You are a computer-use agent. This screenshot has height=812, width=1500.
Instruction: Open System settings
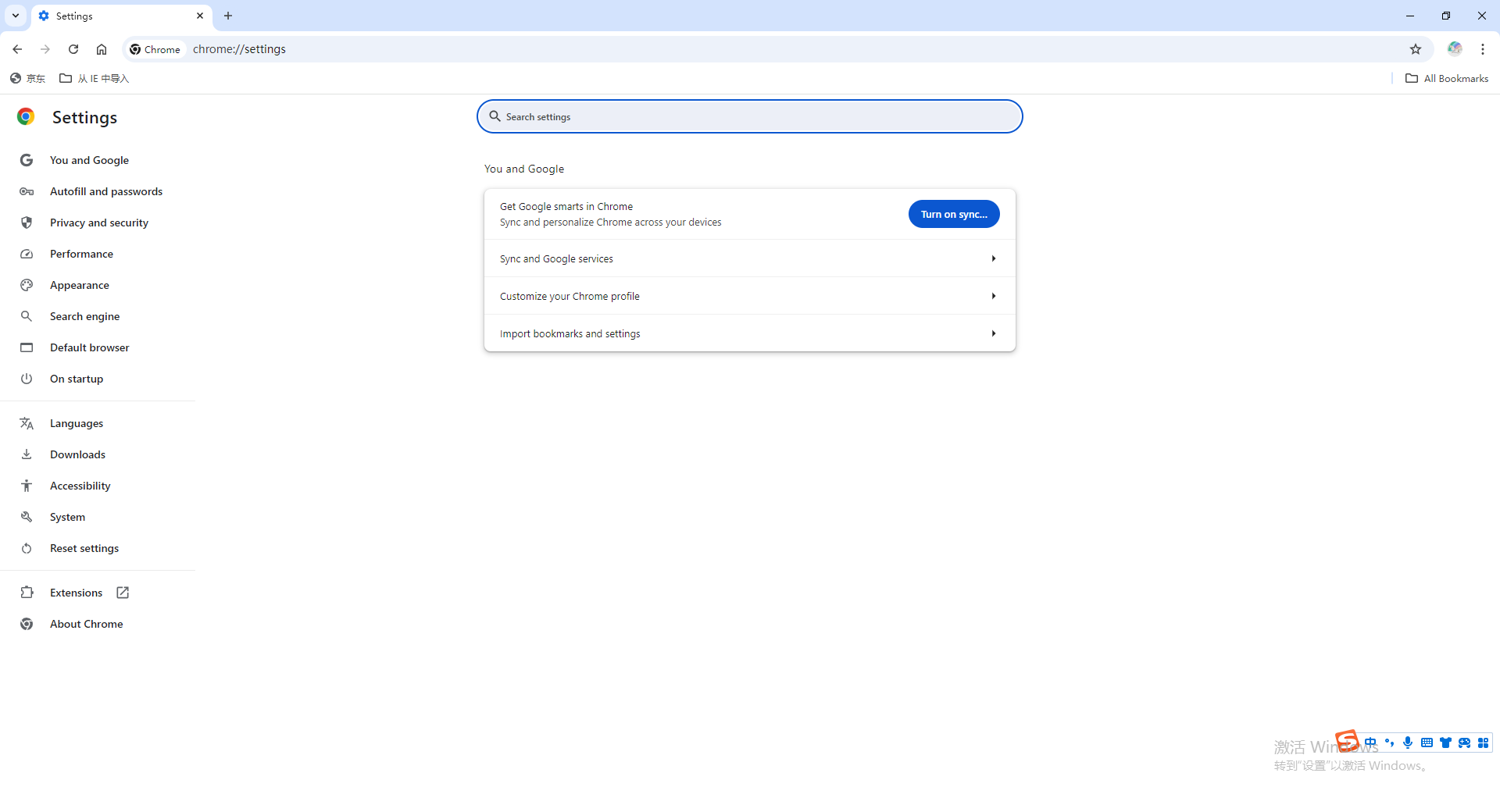pyautogui.click(x=67, y=517)
